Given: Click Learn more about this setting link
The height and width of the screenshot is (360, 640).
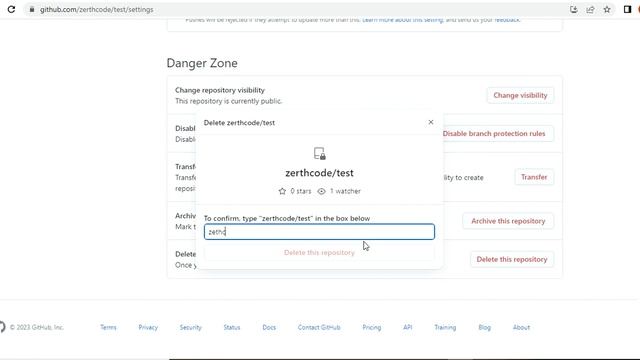Looking at the screenshot, I should click(402, 20).
